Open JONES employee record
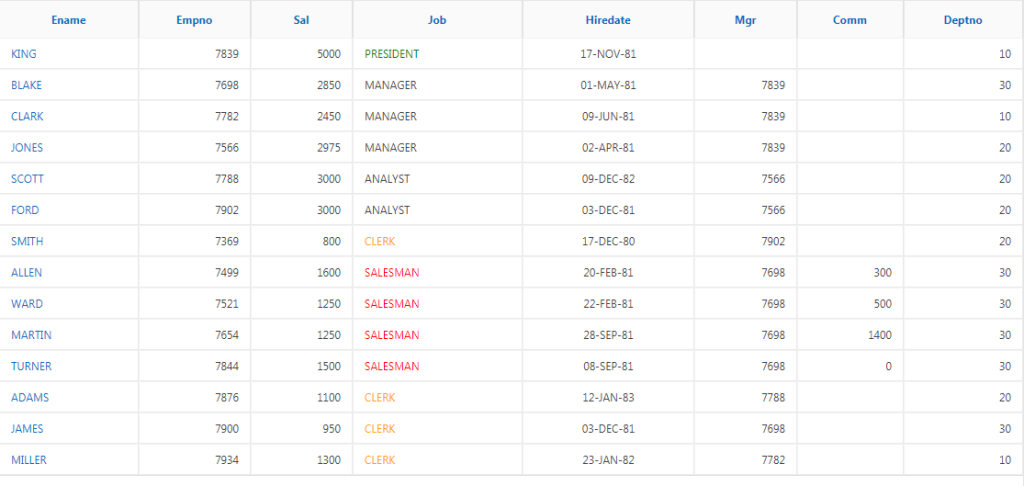 (27, 148)
